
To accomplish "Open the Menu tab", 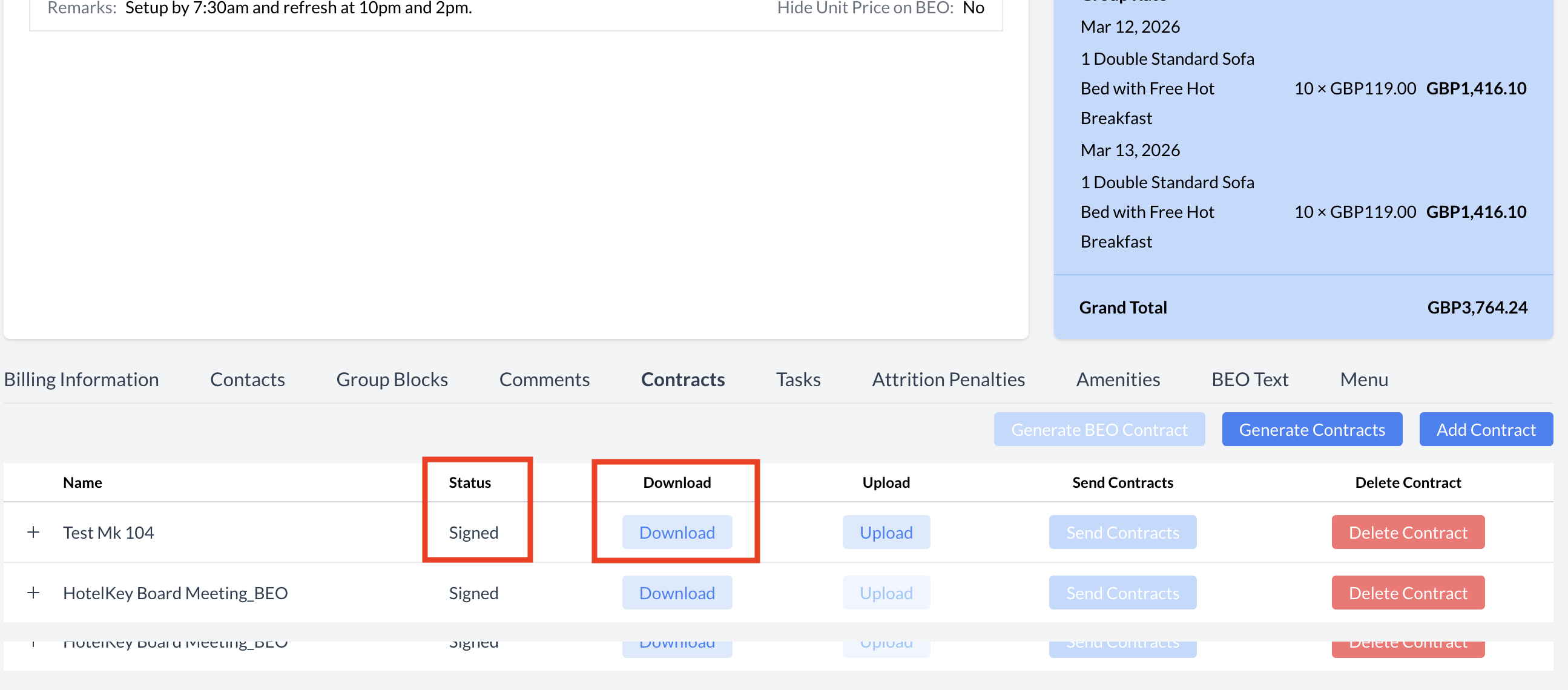I will click(1363, 379).
